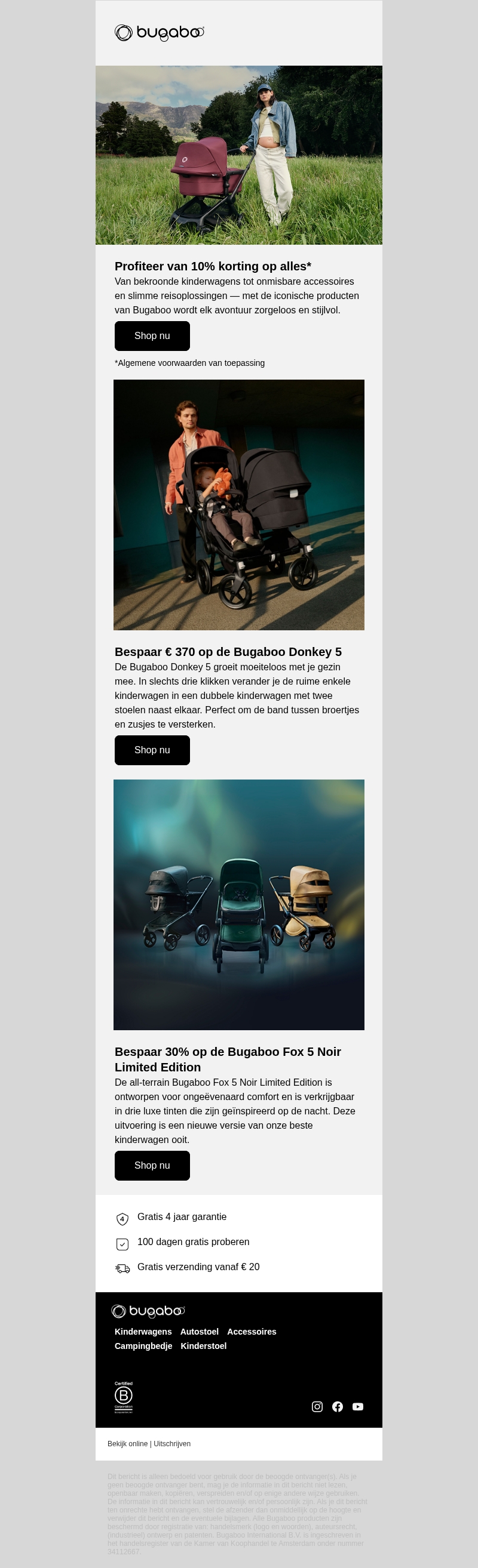Click the white Bugaboo logo in footer
The image size is (478, 1568).
(148, 1311)
